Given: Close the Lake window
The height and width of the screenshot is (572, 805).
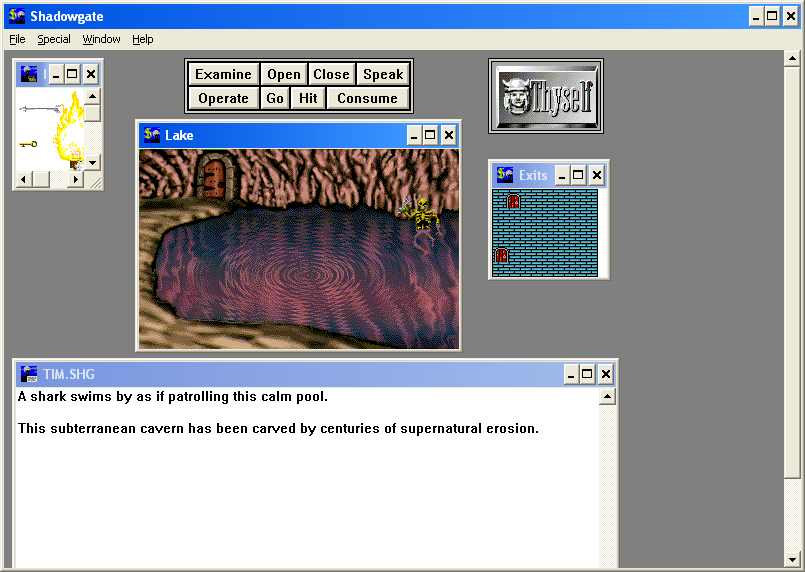Looking at the screenshot, I should [x=449, y=136].
